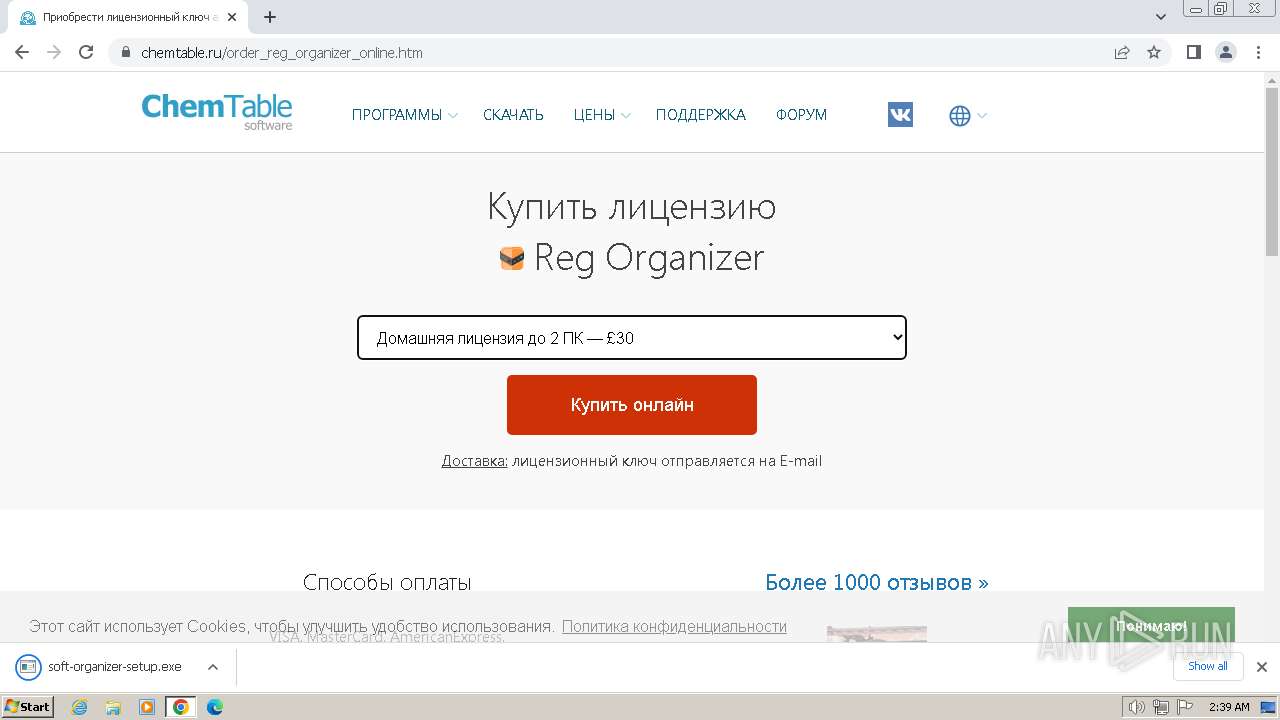Open the VK social network icon
The image size is (1280, 720).
point(900,115)
